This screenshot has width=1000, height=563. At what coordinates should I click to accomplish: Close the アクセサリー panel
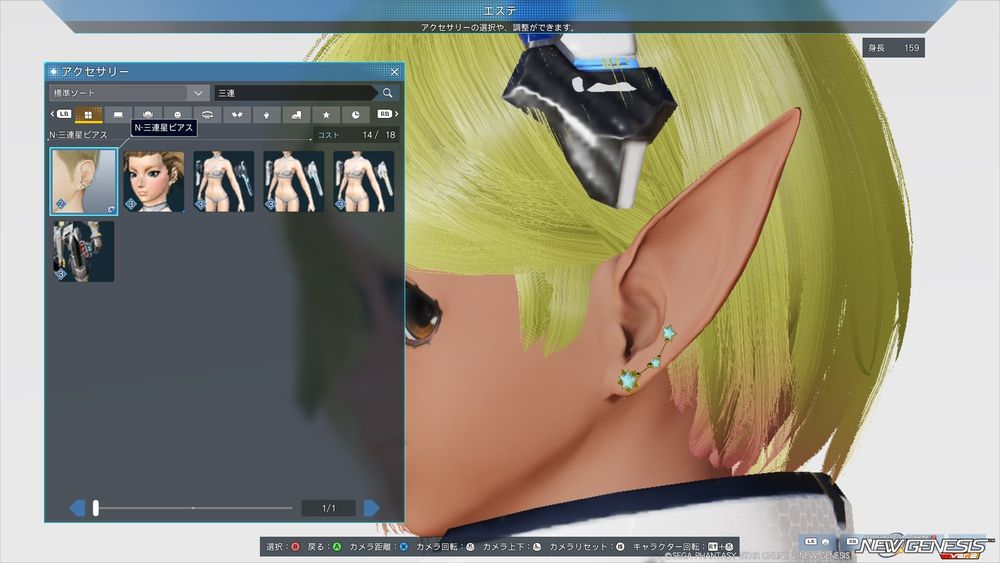point(394,71)
